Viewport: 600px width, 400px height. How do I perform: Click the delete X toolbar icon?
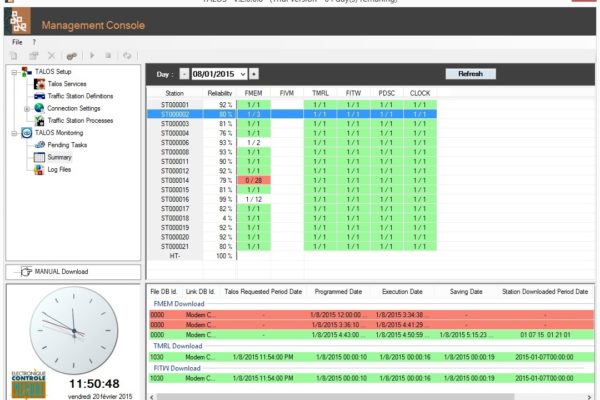click(x=52, y=56)
